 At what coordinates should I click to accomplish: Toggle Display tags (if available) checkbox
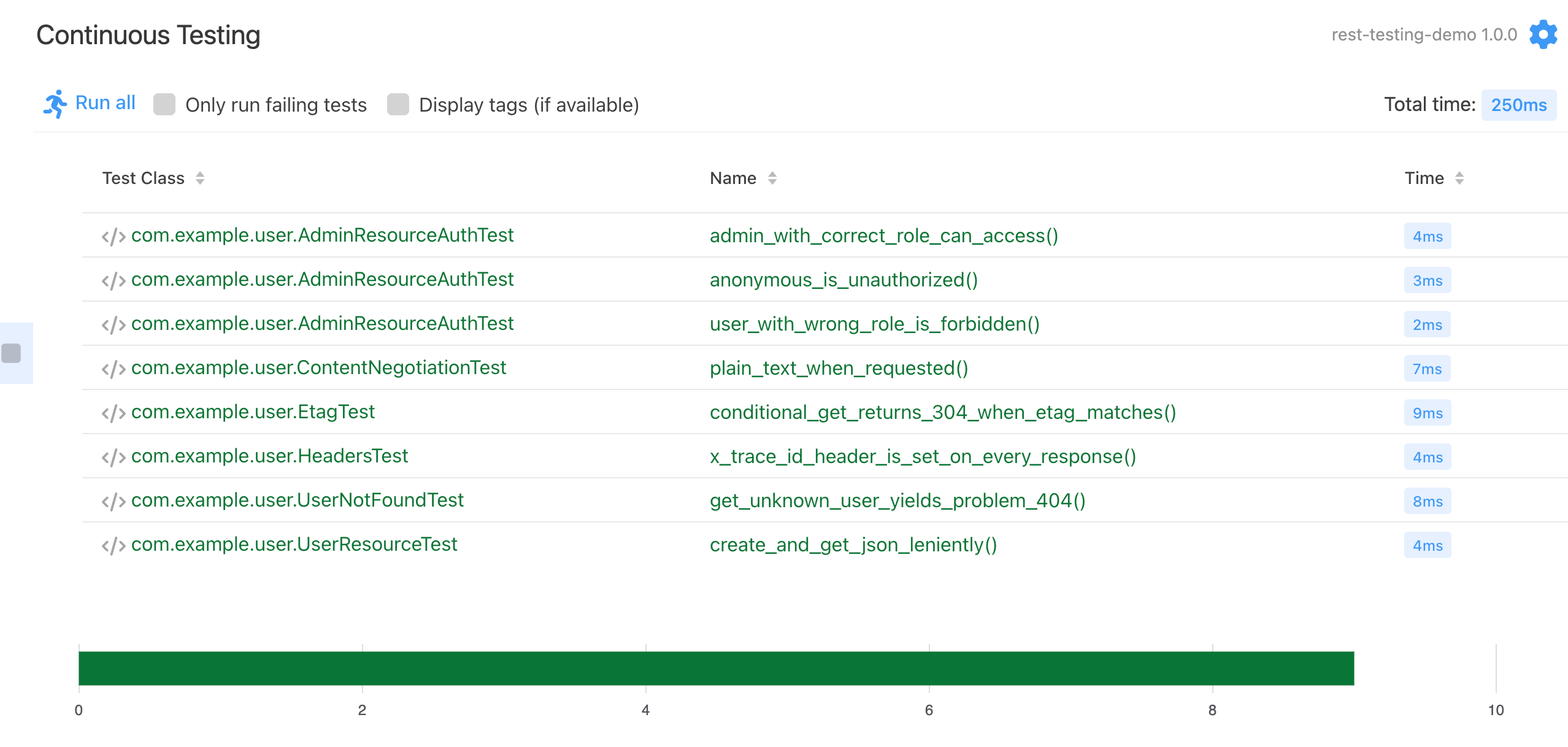(x=398, y=104)
